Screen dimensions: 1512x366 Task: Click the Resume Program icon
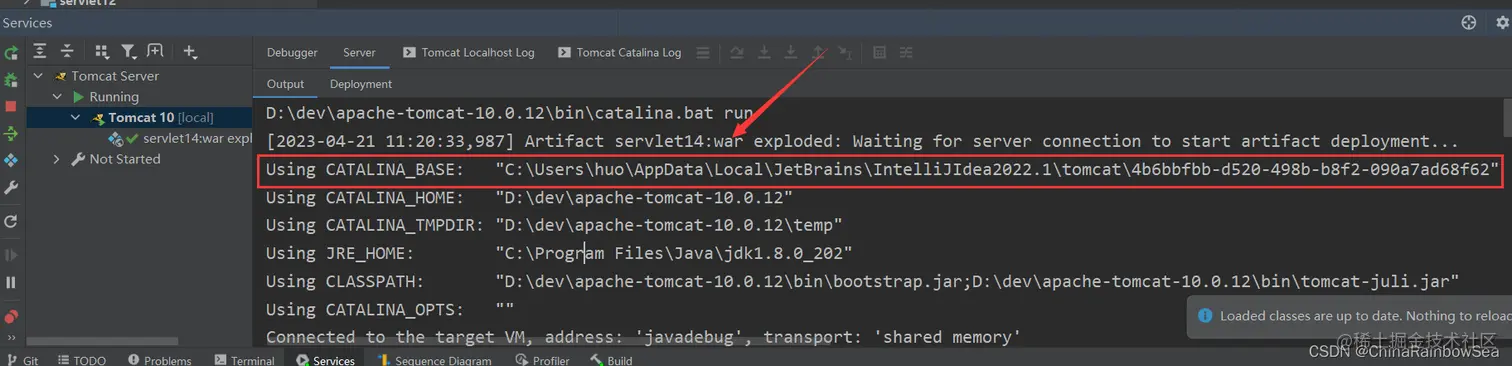click(x=11, y=256)
